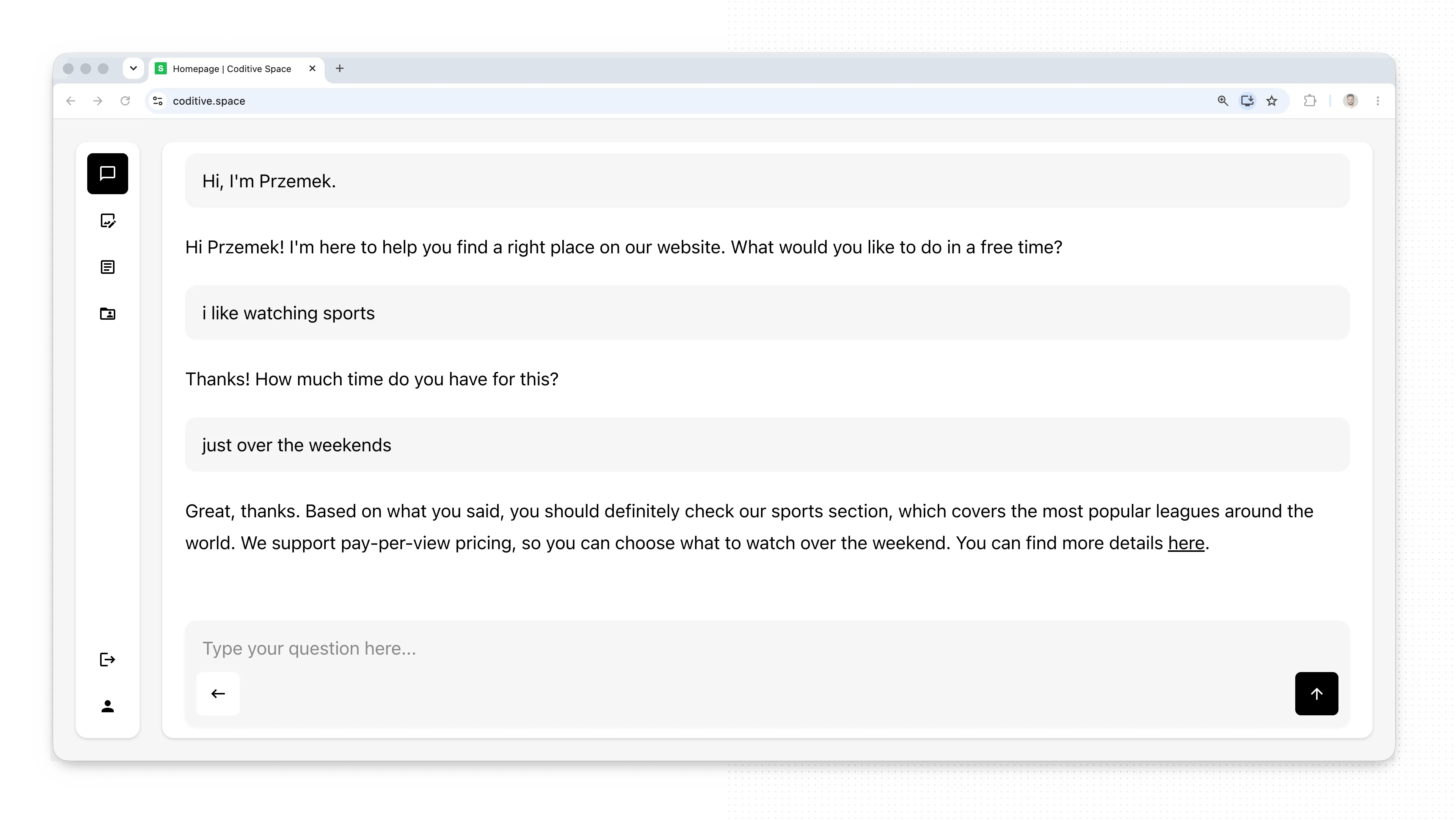Go back with the browser back arrow
The height and width of the screenshot is (820, 1456).
click(71, 101)
